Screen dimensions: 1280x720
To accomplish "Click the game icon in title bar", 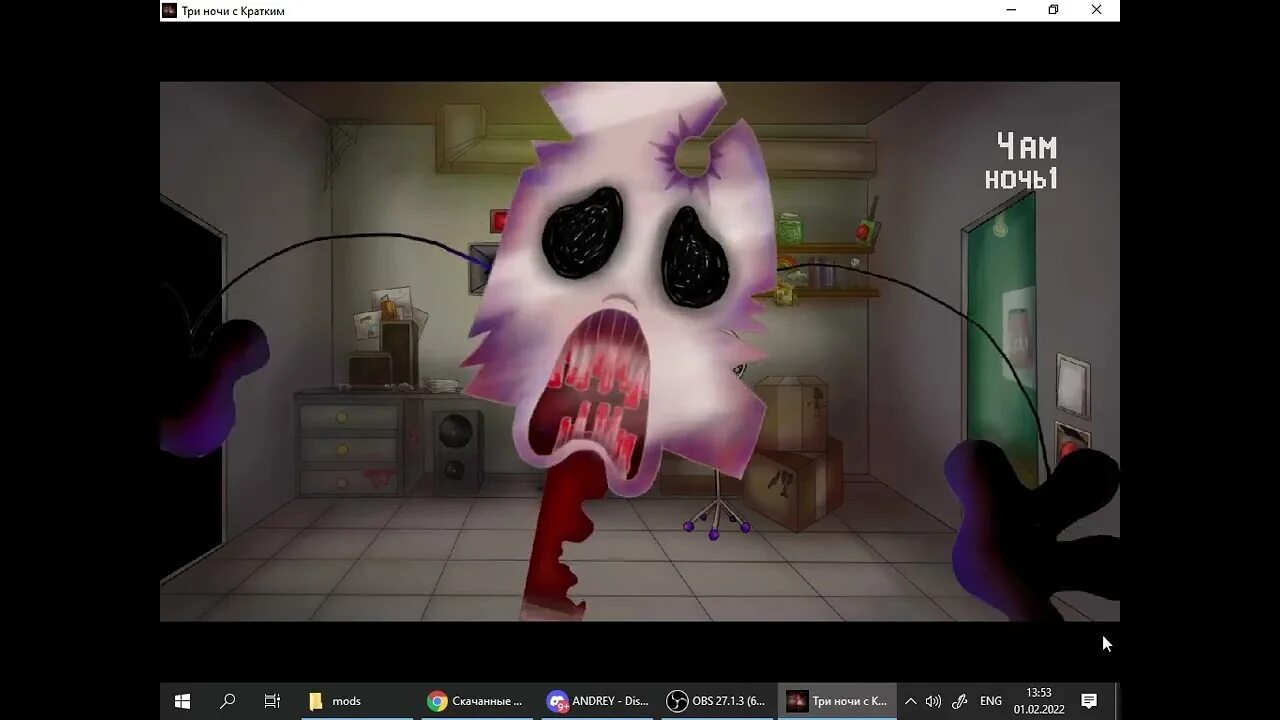I will pyautogui.click(x=169, y=10).
